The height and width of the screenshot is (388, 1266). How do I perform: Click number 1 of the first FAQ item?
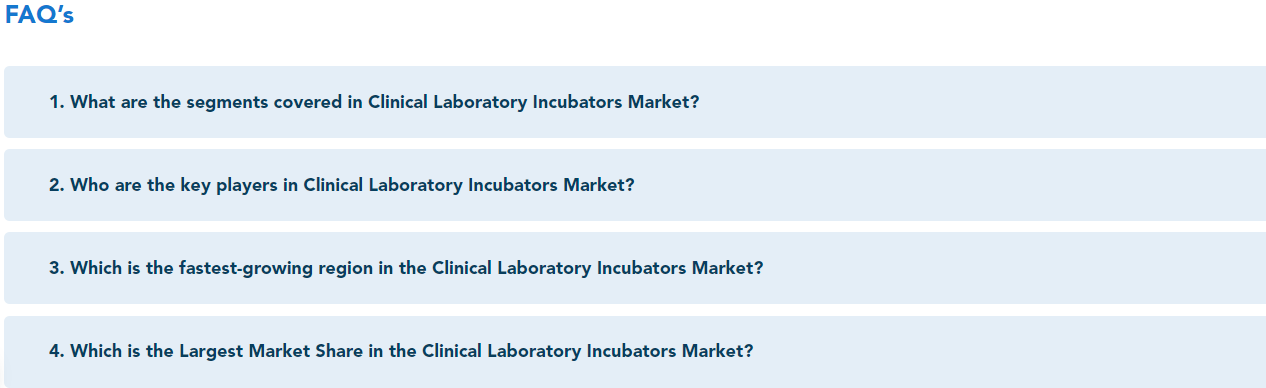coord(56,102)
